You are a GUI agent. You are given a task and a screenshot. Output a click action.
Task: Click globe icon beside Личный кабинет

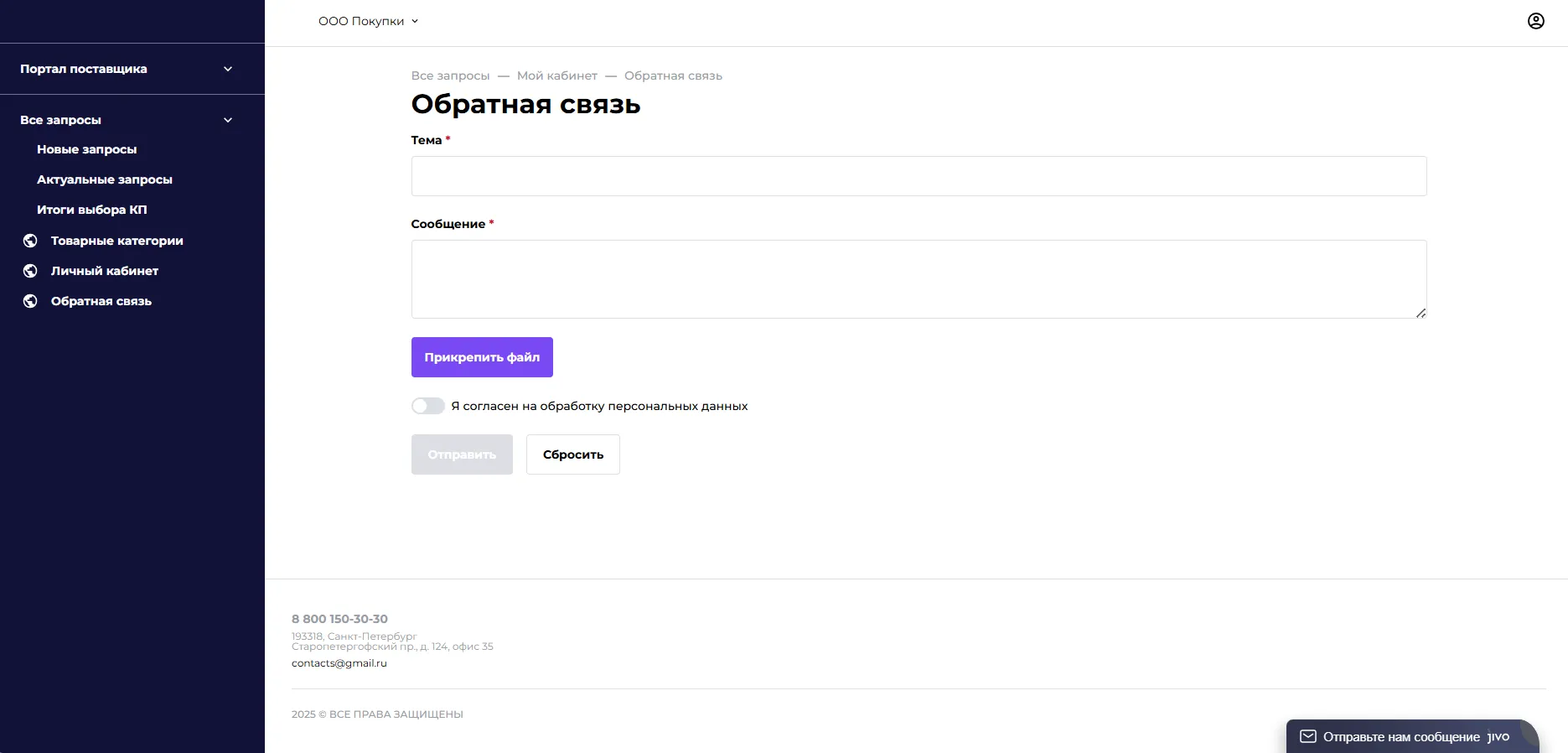[30, 271]
